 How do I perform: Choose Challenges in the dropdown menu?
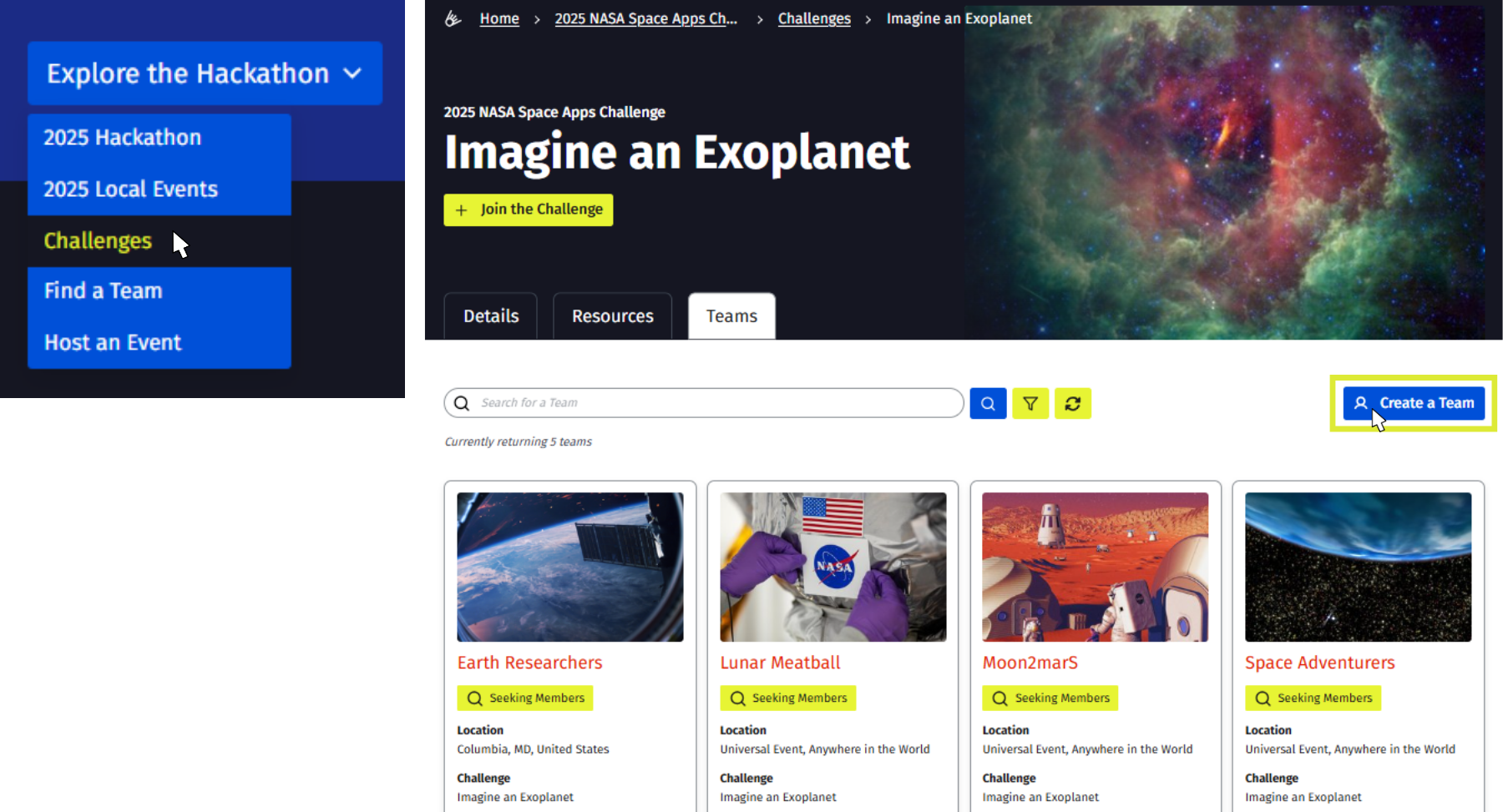pyautogui.click(x=98, y=241)
